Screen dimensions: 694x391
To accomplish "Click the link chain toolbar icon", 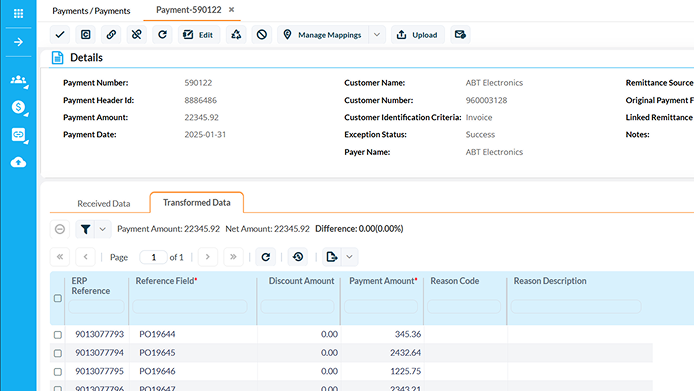I will 111,35.
